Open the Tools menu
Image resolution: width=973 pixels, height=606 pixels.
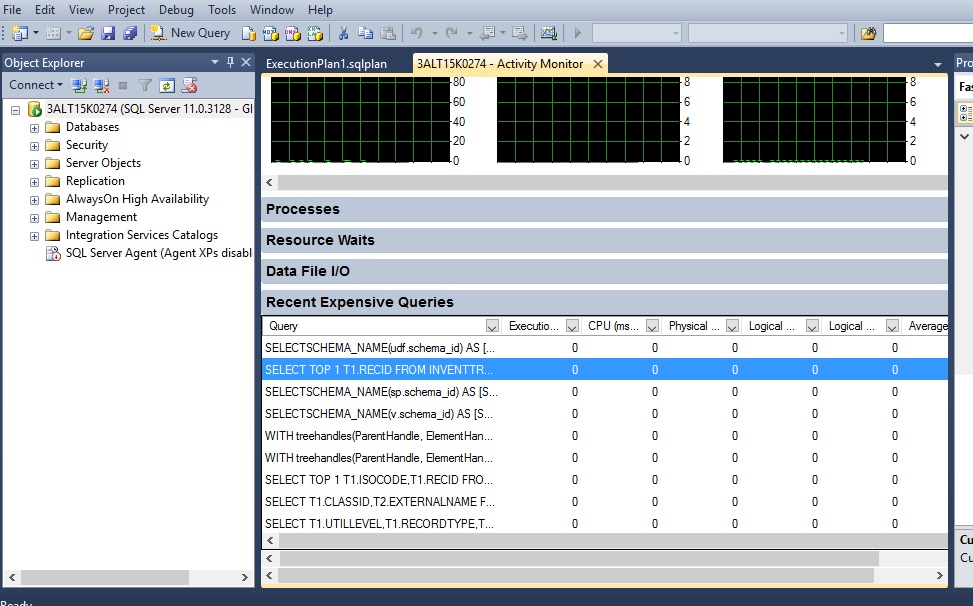pyautogui.click(x=221, y=10)
